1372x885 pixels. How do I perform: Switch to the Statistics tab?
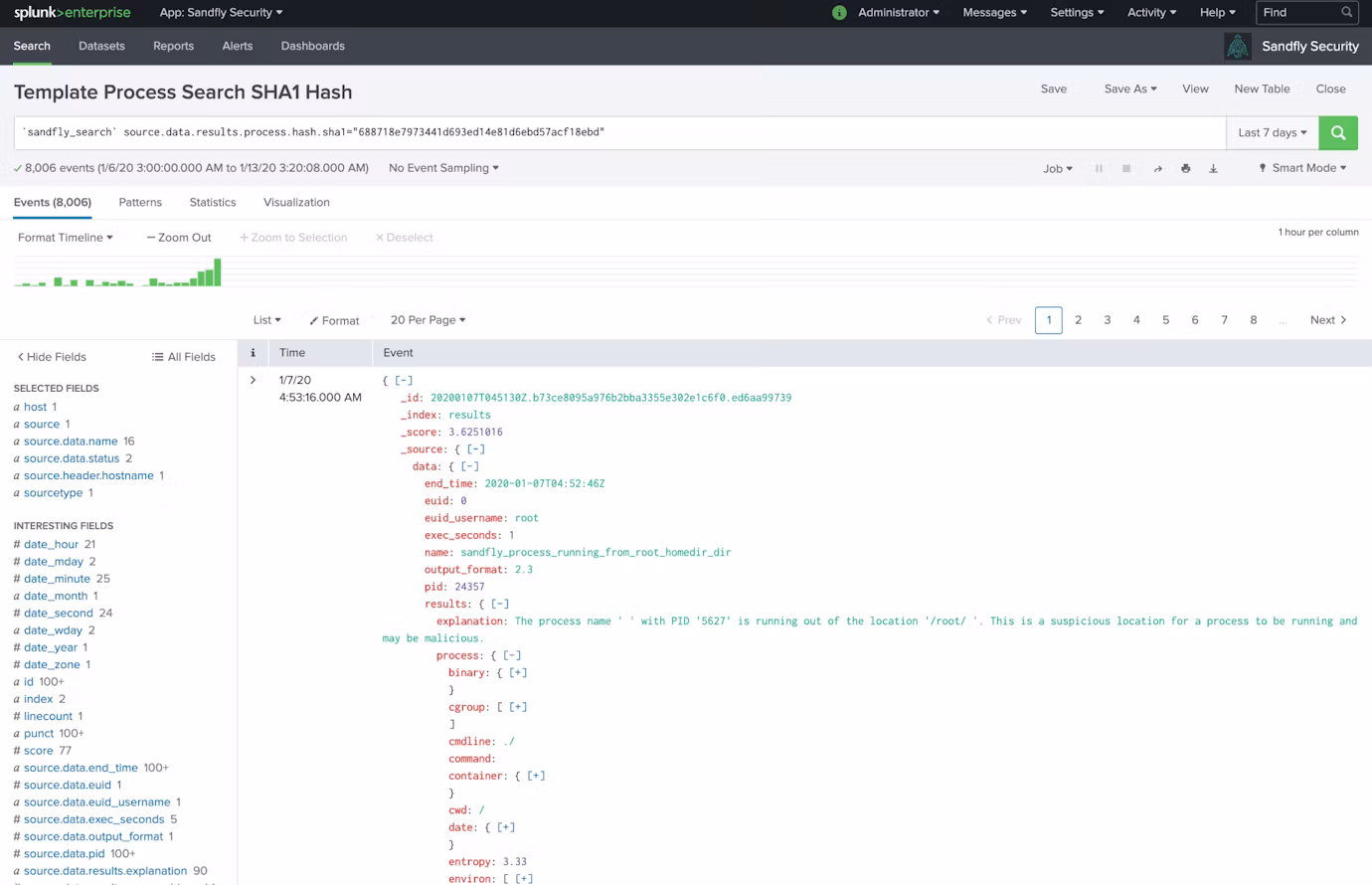[x=213, y=202]
